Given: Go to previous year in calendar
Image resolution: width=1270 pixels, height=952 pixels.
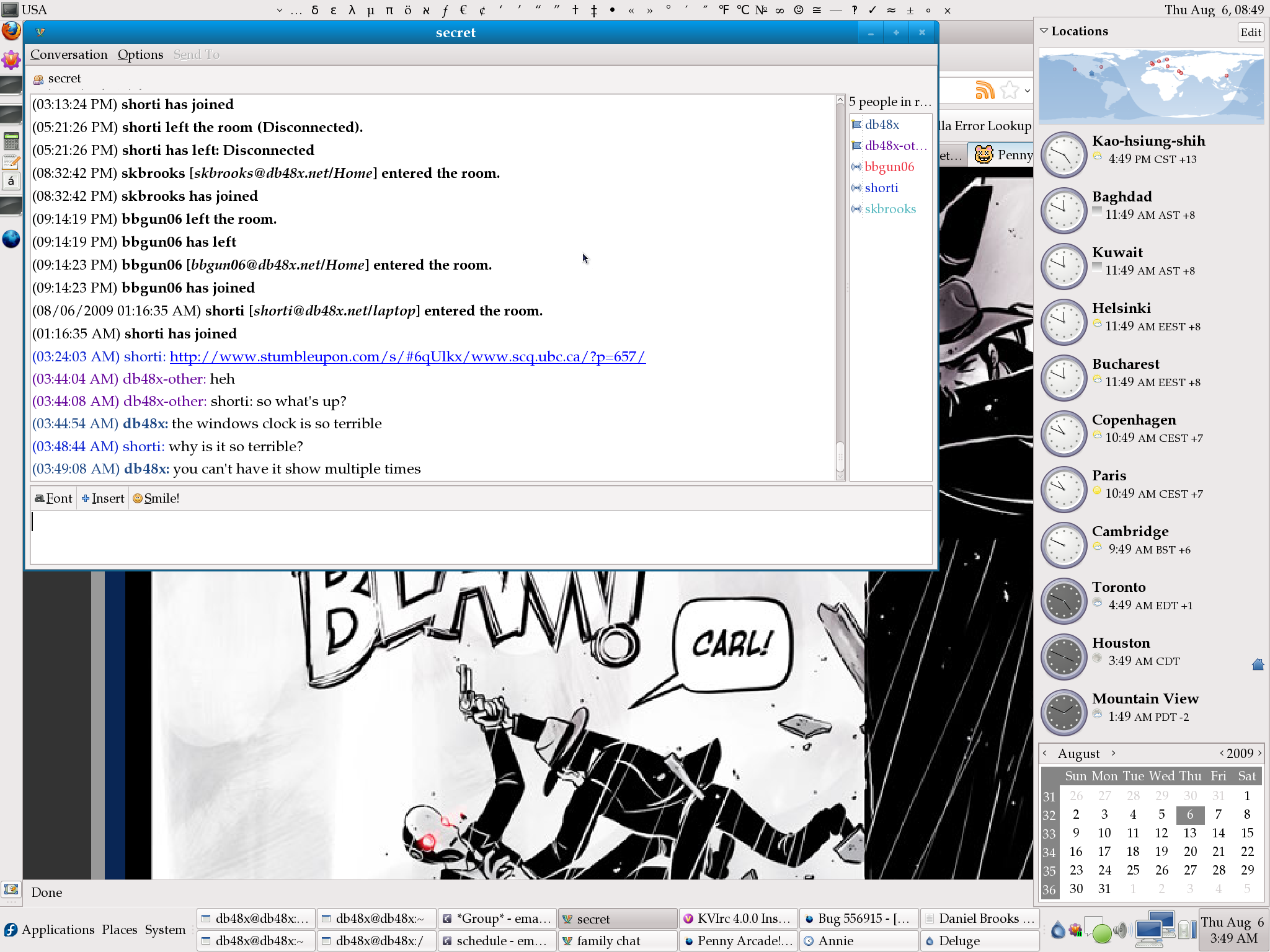Looking at the screenshot, I should (1222, 753).
